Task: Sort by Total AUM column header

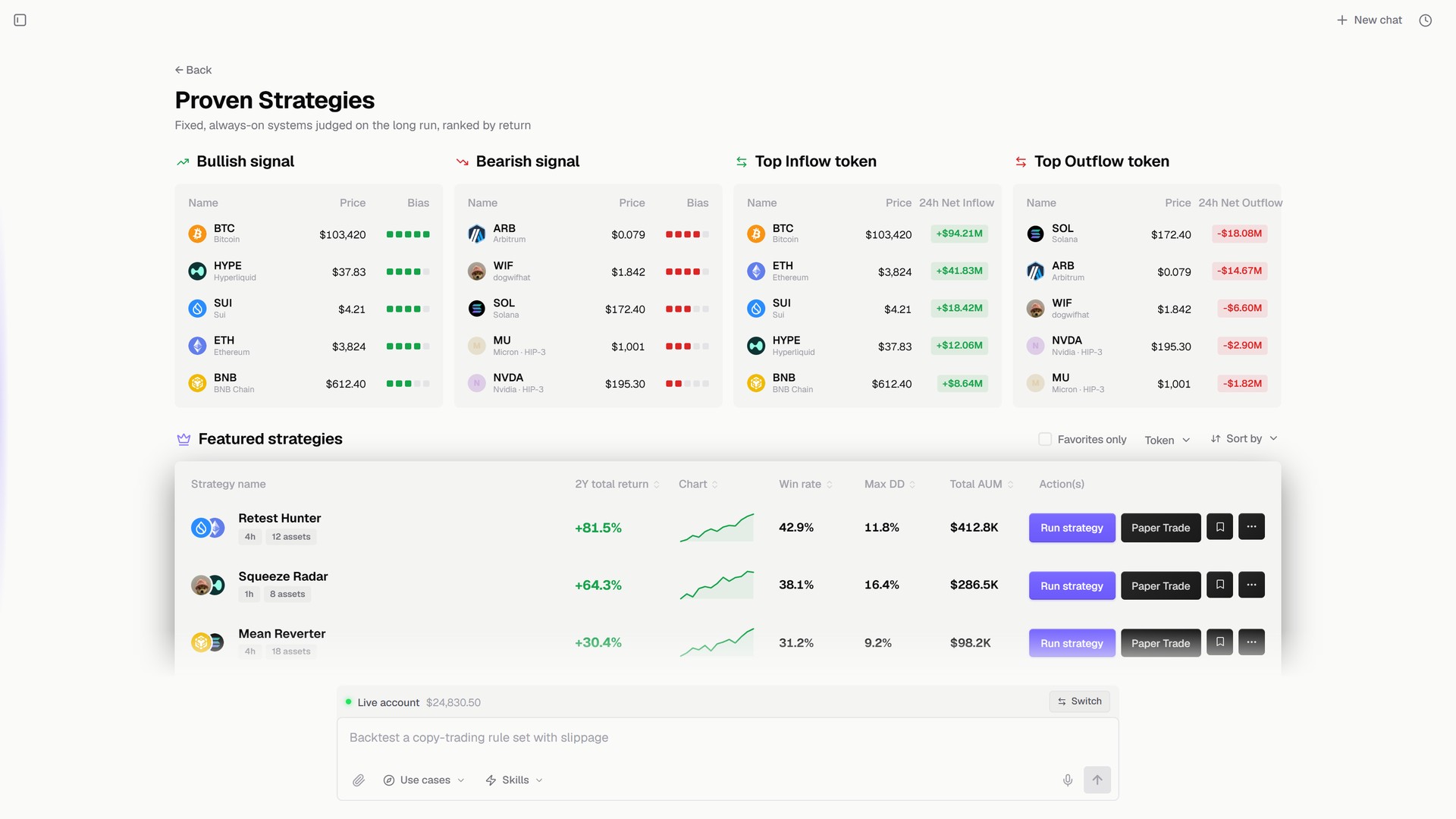Action: [981, 484]
